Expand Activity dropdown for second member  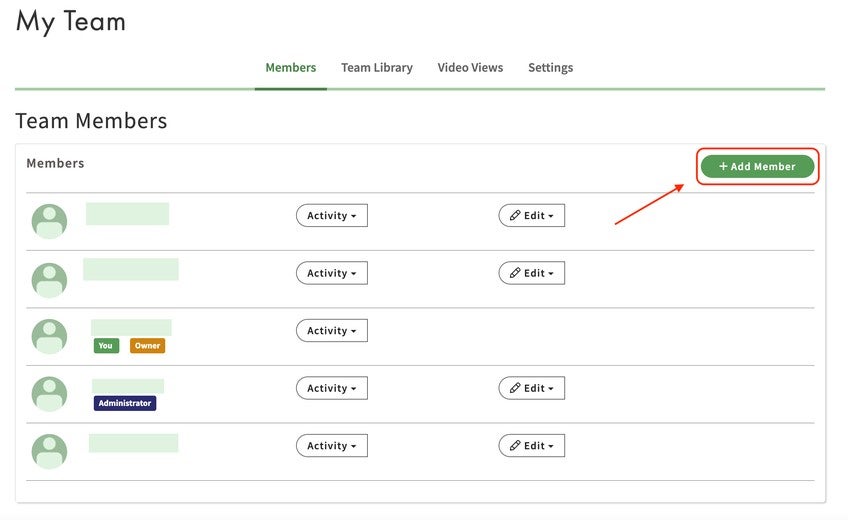pyautogui.click(x=331, y=273)
